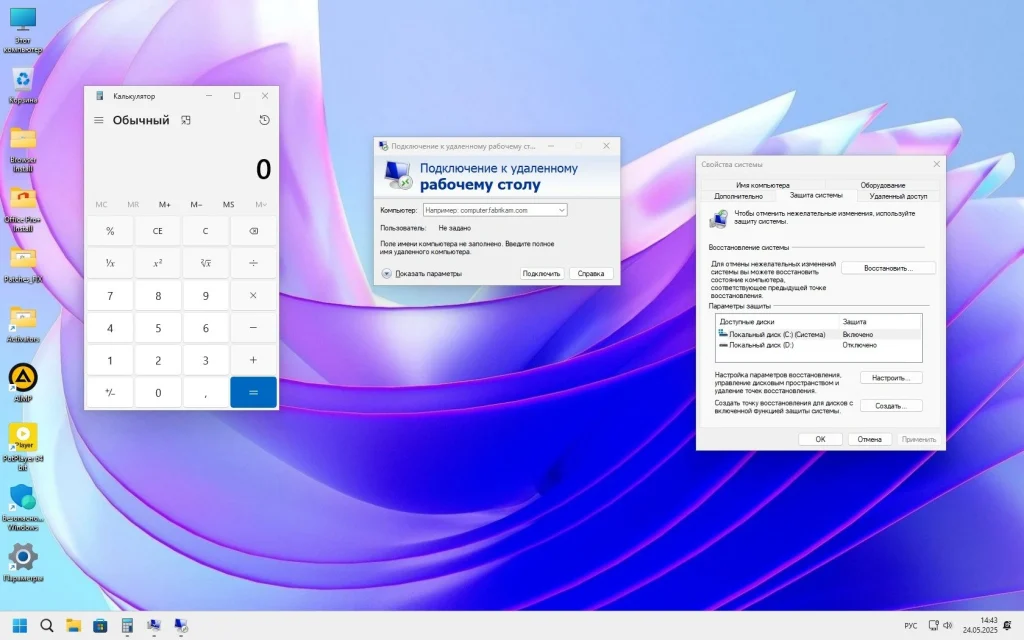Open the memory dropdown in Calculator
The width and height of the screenshot is (1024, 640).
coord(260,204)
